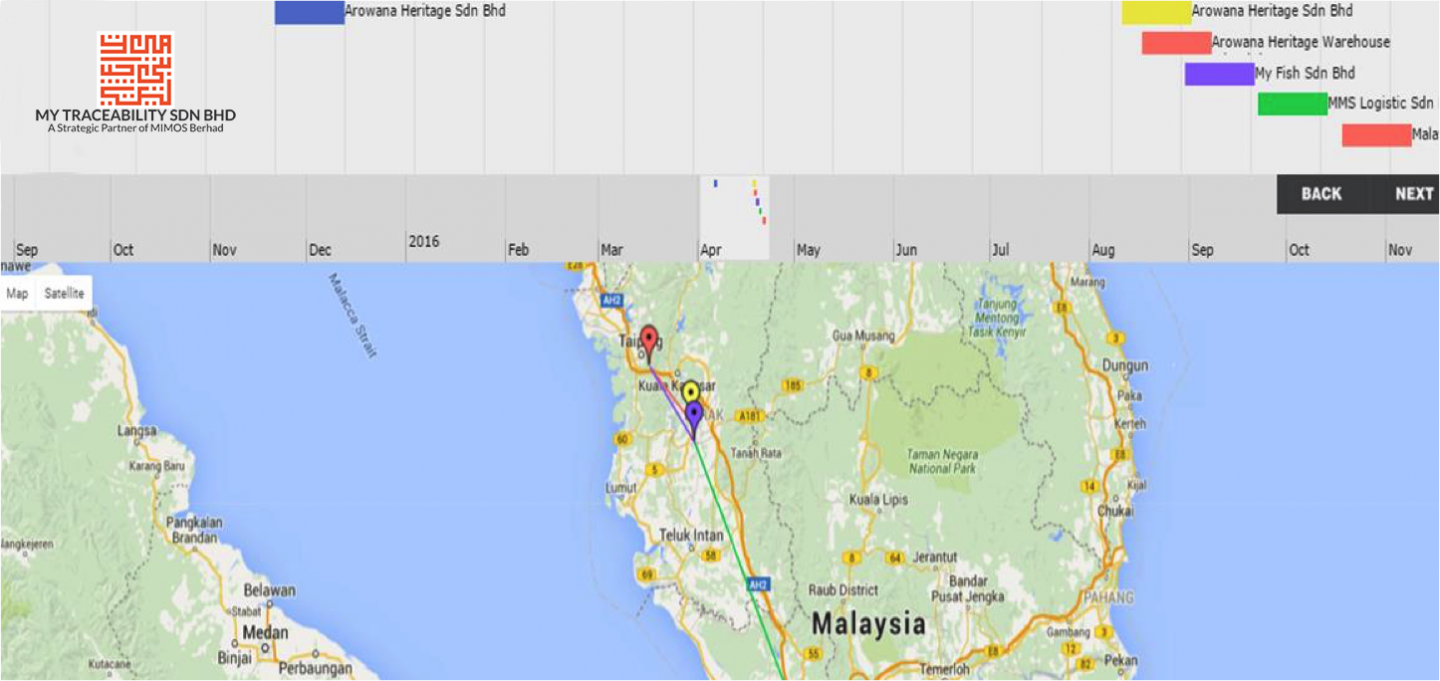Click the blue marker in the April mini overview

(715, 183)
